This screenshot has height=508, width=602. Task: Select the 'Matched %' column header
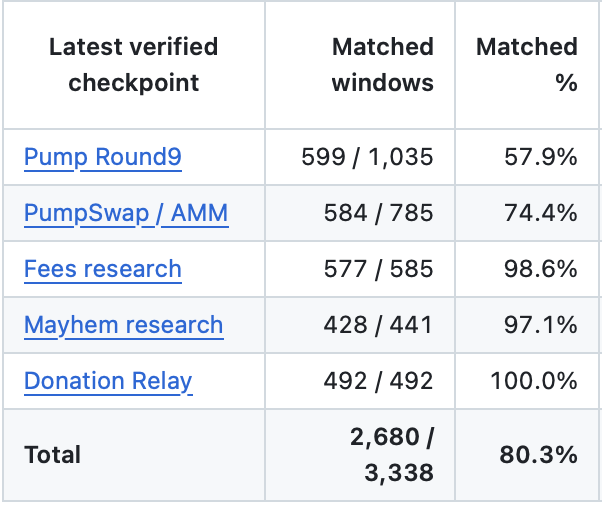pos(527,65)
